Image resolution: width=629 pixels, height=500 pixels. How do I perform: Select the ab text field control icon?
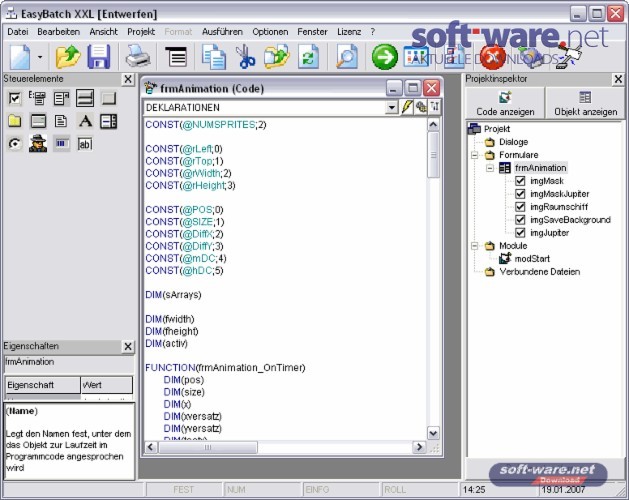click(85, 144)
